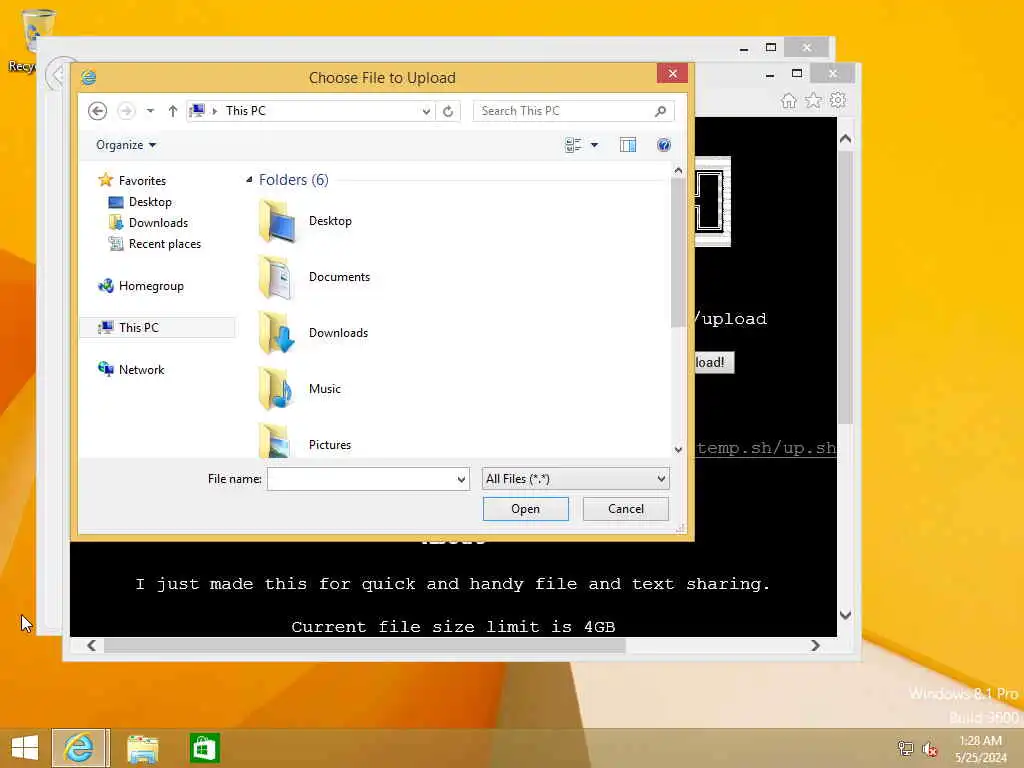Change the folder view layout
The height and width of the screenshot is (768, 1024).
click(573, 145)
